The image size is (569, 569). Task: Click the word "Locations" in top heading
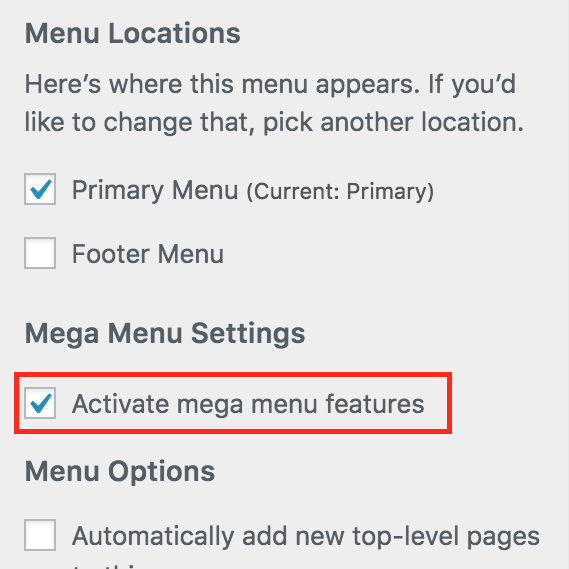[x=174, y=33]
